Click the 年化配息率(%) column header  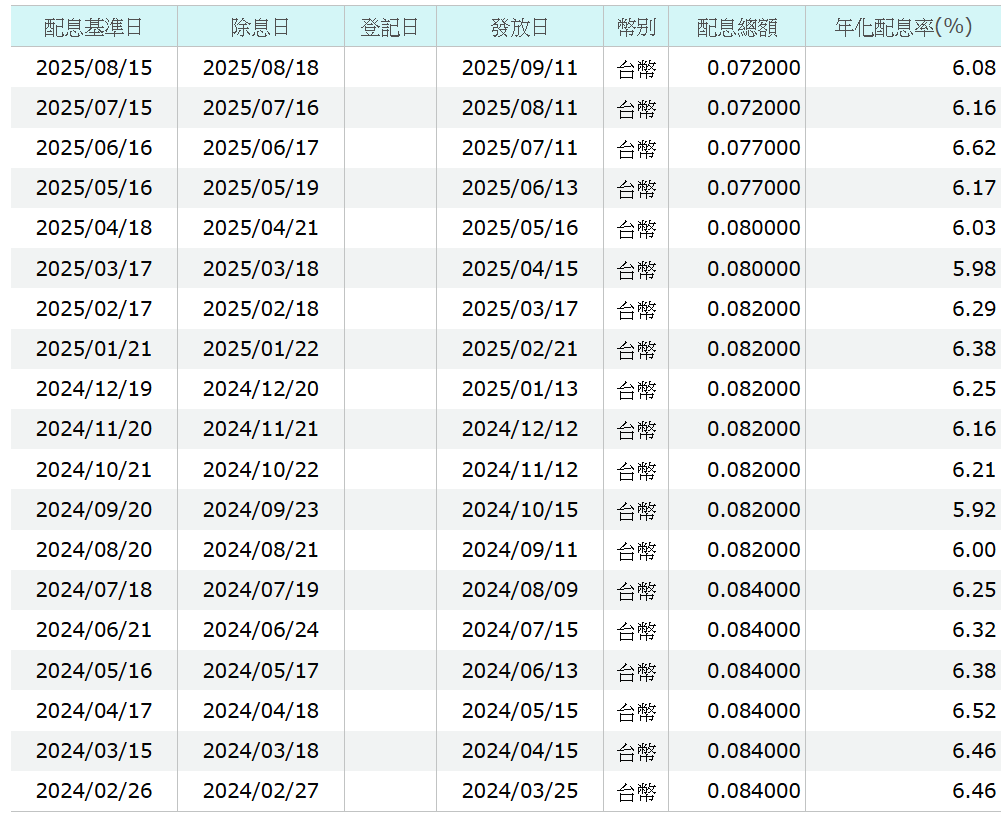pos(903,27)
